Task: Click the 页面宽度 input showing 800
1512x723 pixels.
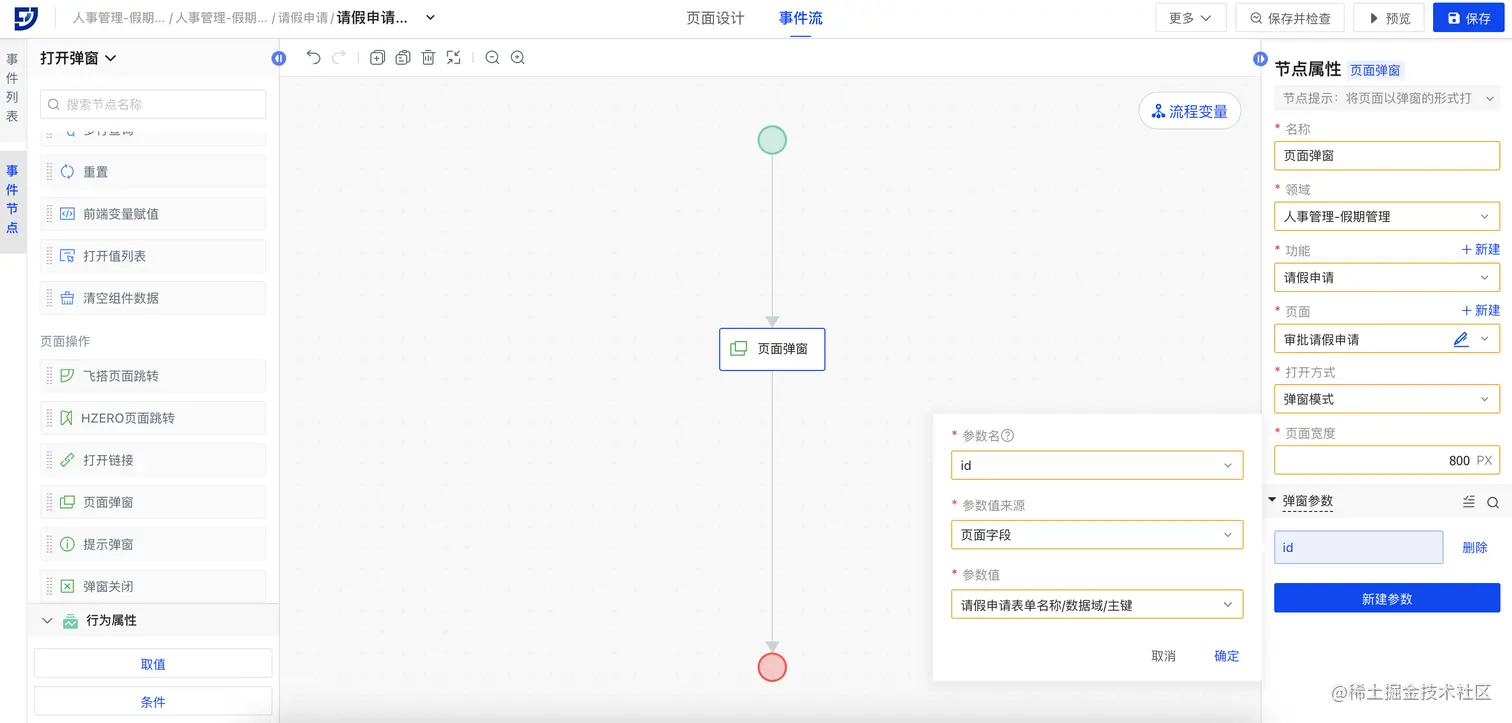Action: click(1387, 460)
